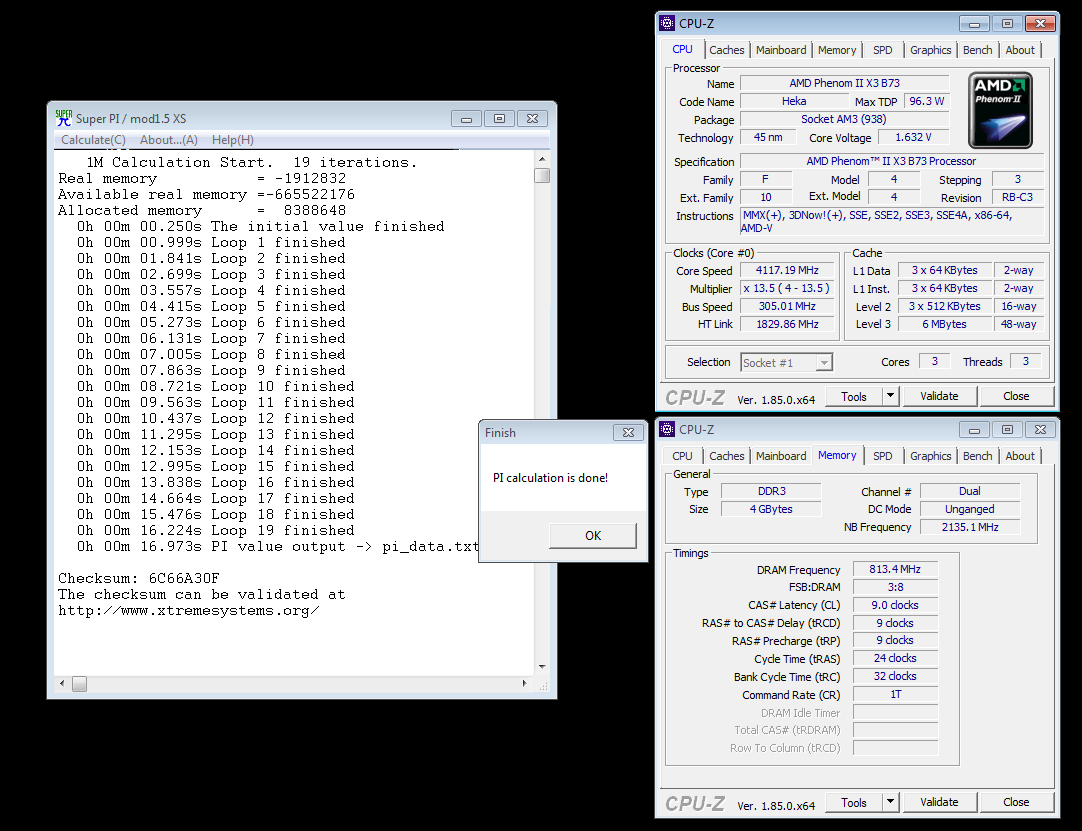Click the processor Name field AMD Phenom II X3 B73
The image size is (1082, 831).
pos(845,83)
